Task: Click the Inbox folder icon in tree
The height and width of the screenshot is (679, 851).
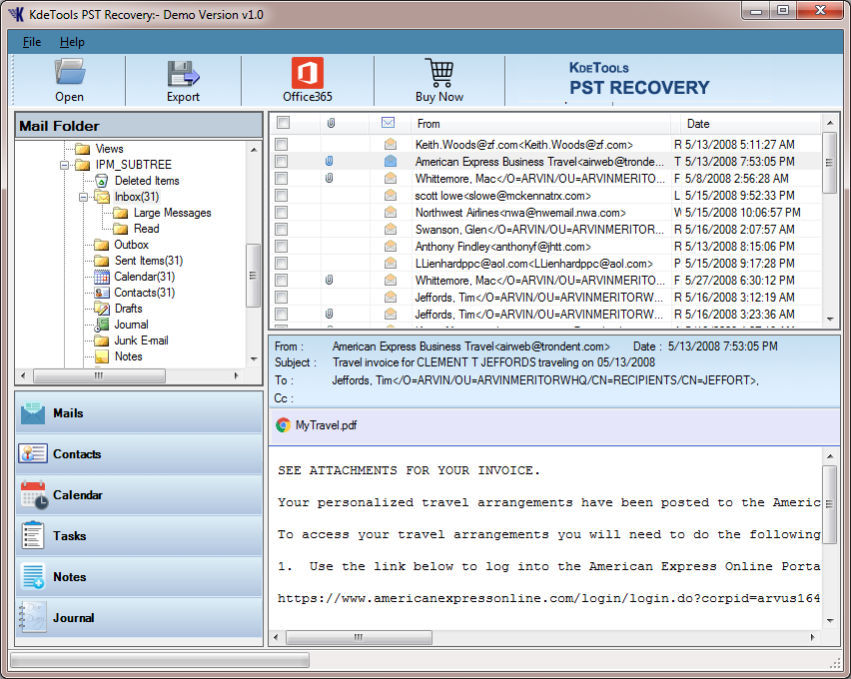Action: (102, 196)
